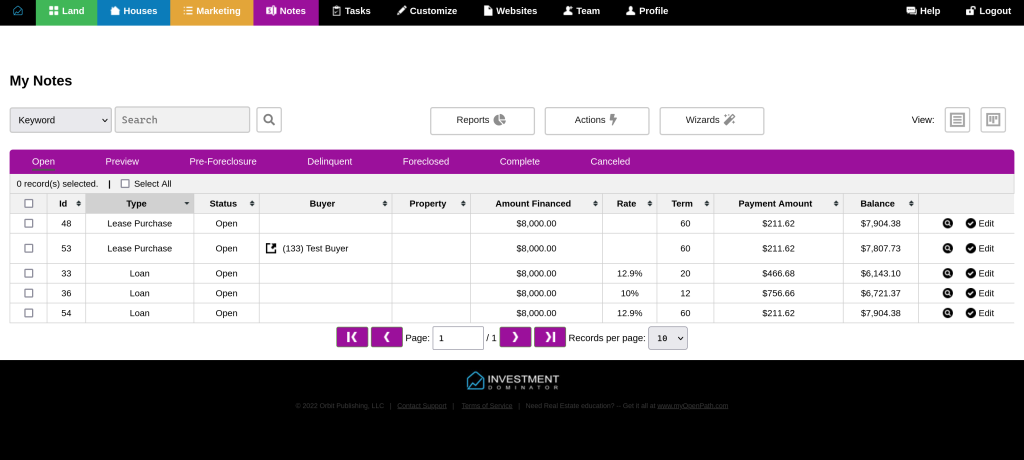1024x460 pixels.
Task: Click the next page arrow
Action: 515,338
